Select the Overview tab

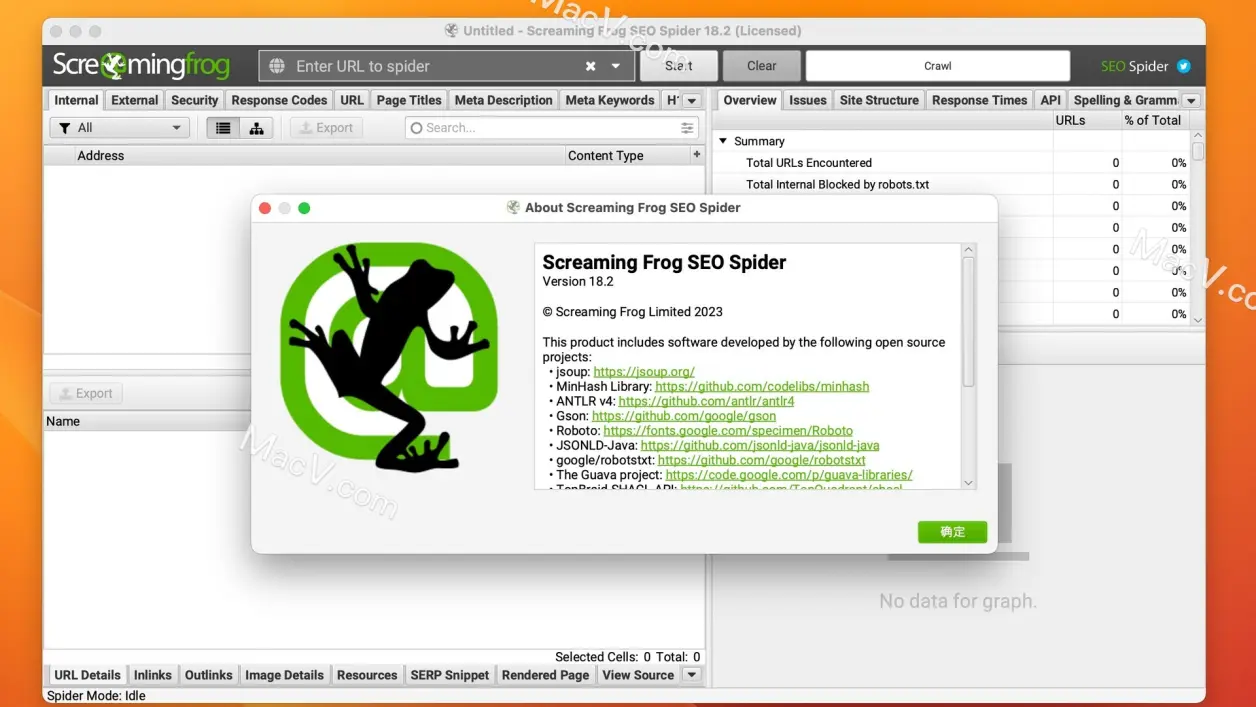click(x=750, y=100)
